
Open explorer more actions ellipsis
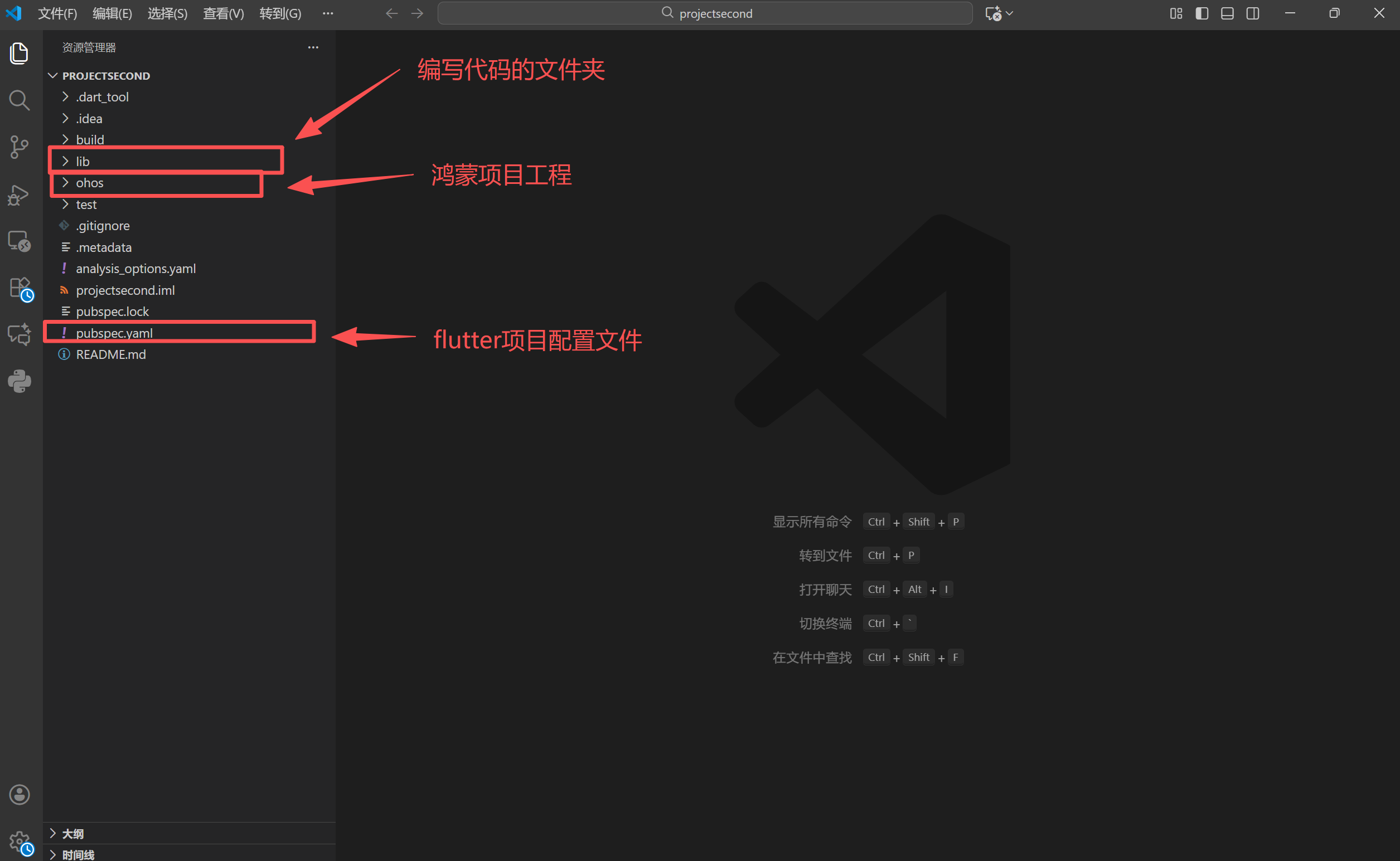pos(313,47)
